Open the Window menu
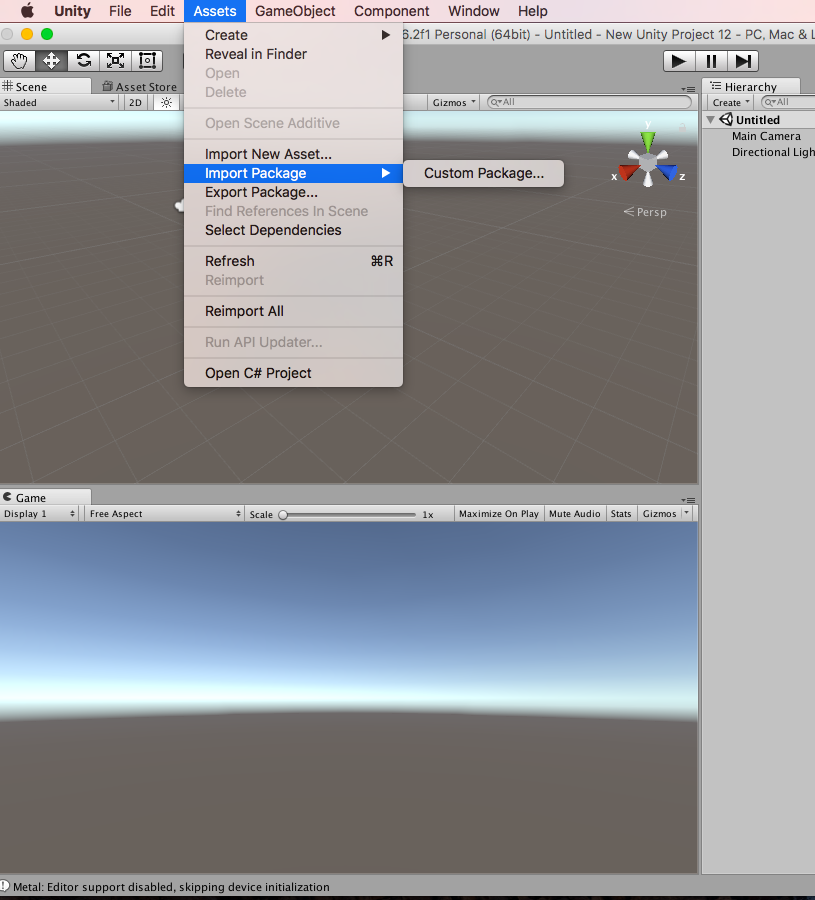This screenshot has width=815, height=900. point(473,11)
